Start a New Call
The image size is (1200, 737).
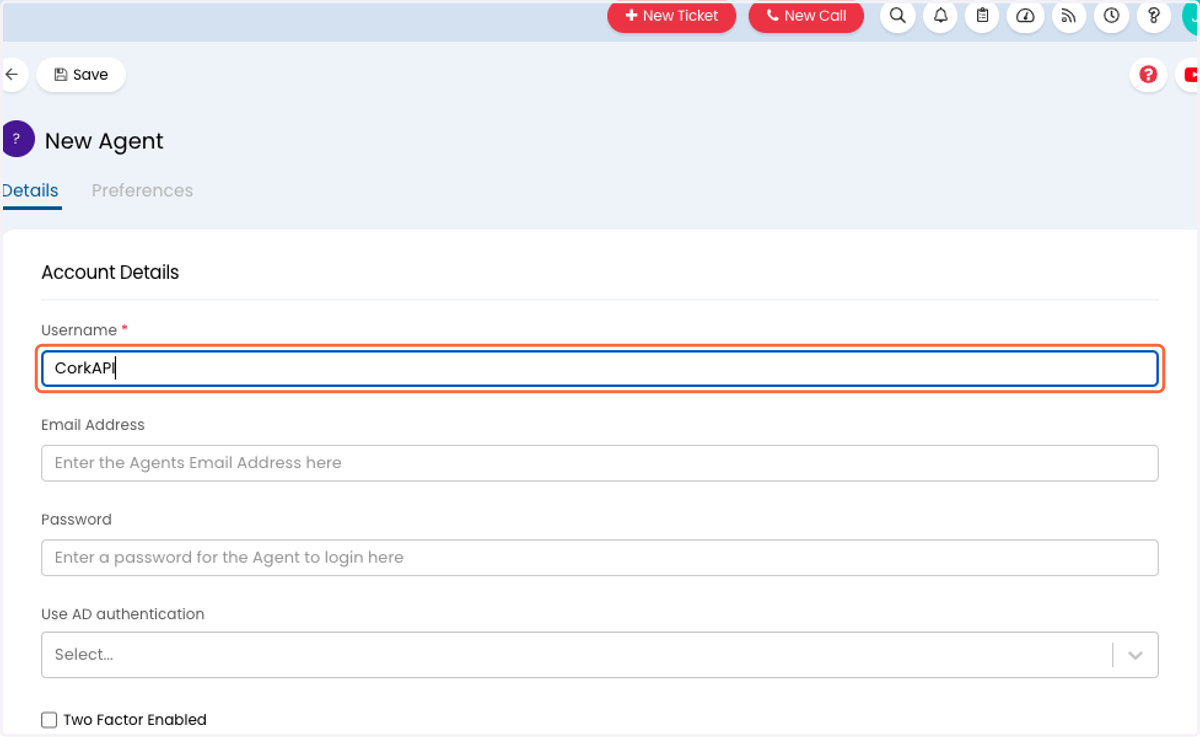(x=806, y=16)
